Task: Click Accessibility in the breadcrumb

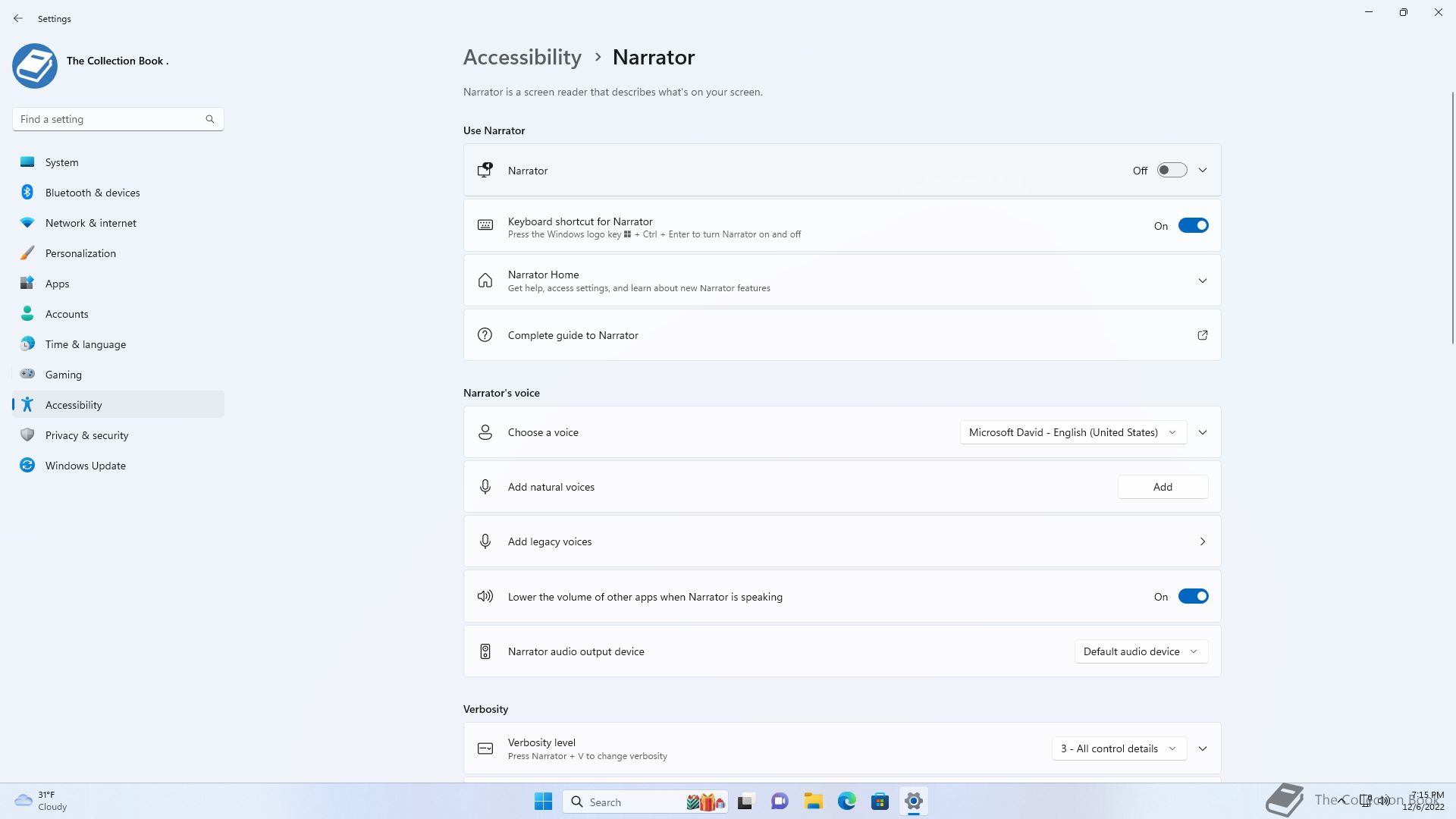Action: coord(522,58)
